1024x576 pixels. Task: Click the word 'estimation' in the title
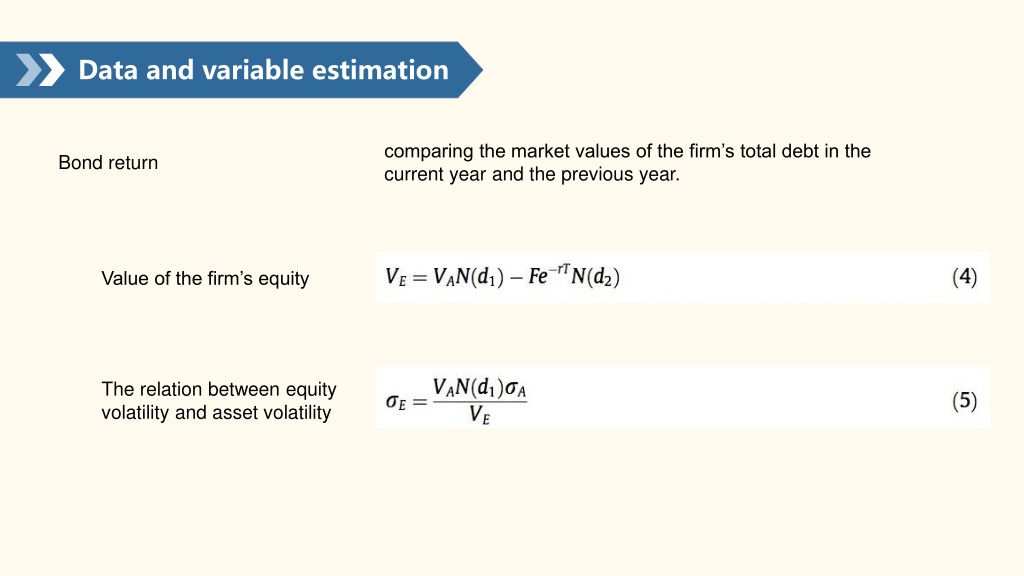tap(381, 70)
